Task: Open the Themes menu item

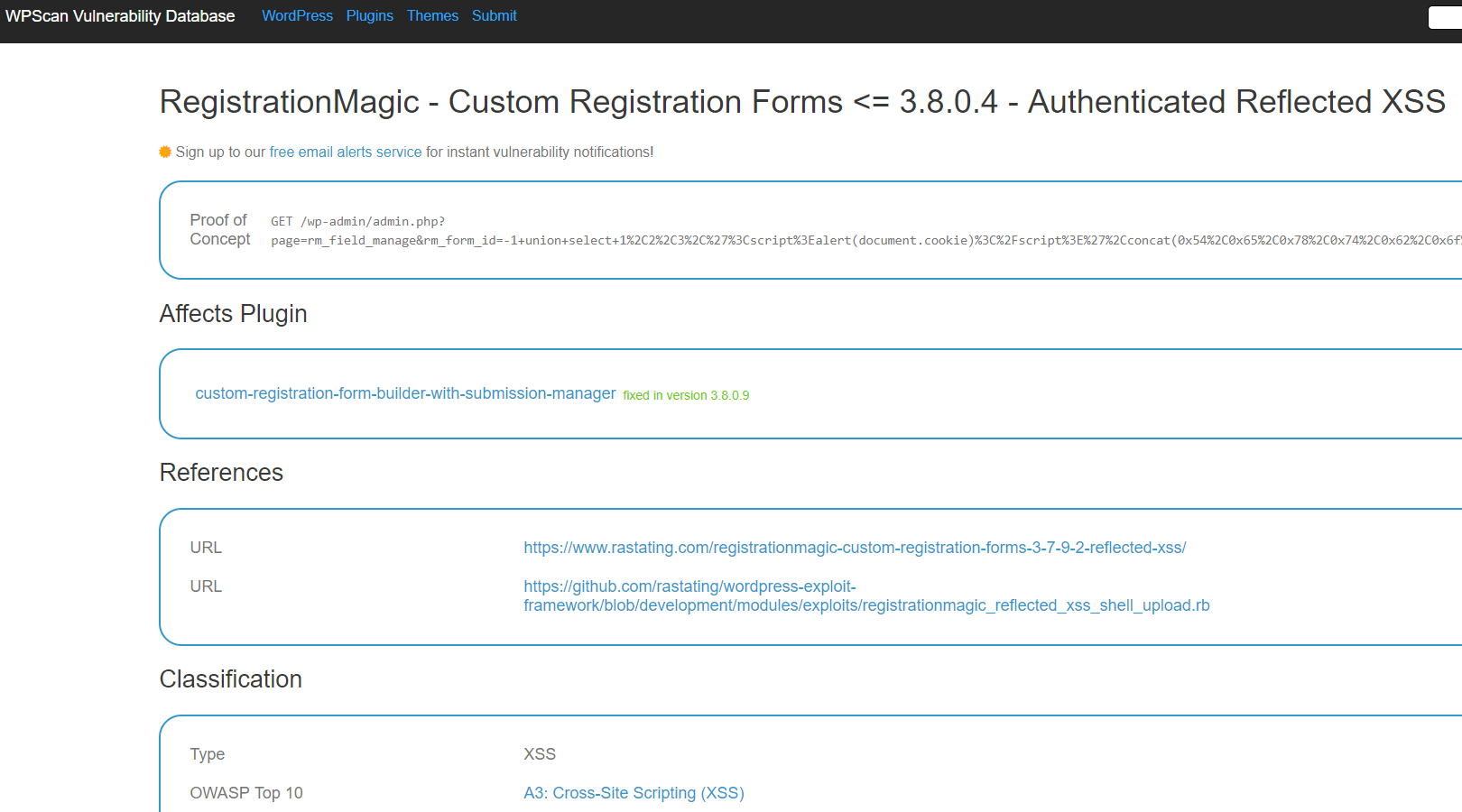Action: [x=432, y=16]
